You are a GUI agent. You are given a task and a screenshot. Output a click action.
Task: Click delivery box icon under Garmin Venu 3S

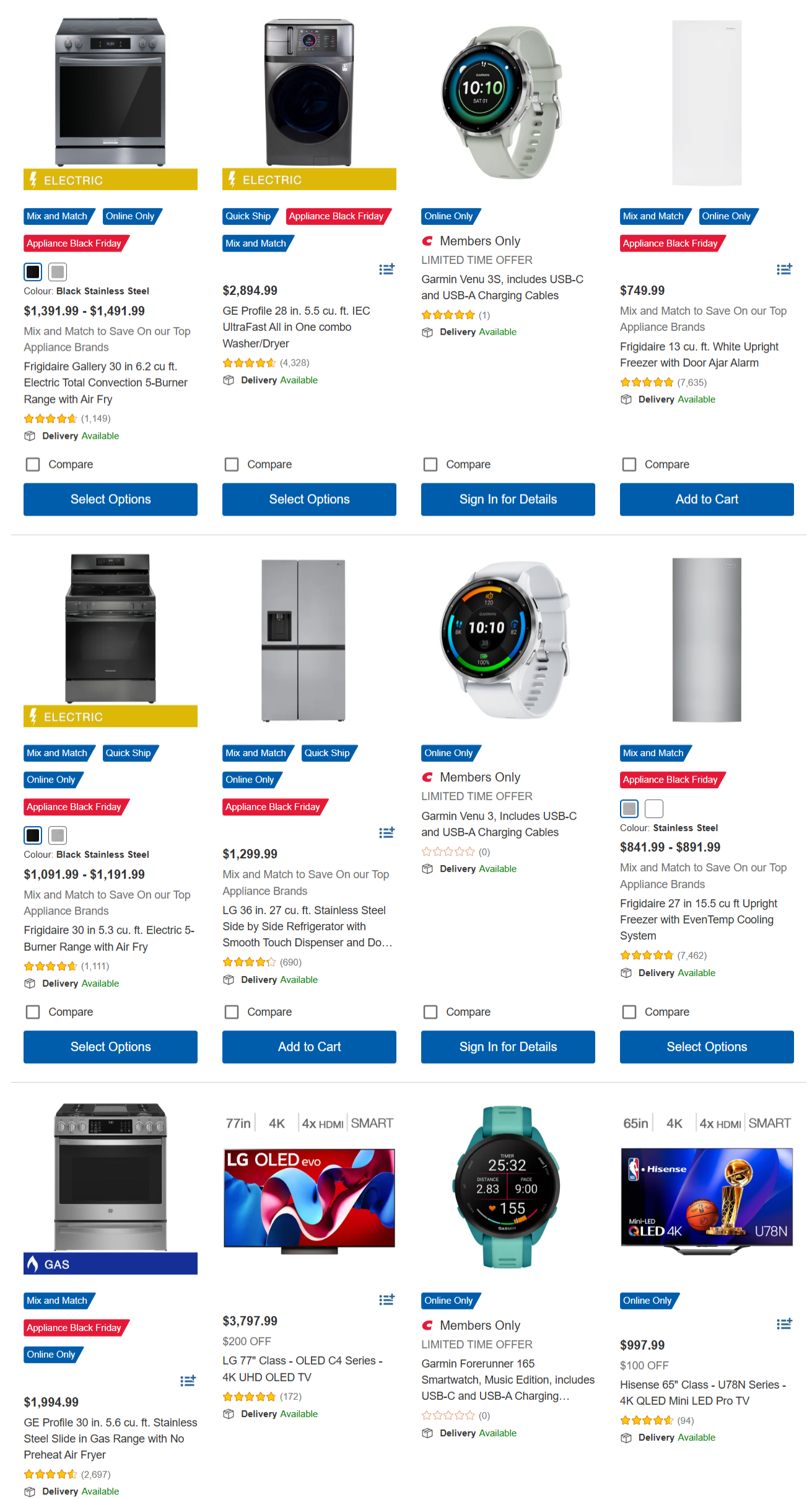(427, 332)
